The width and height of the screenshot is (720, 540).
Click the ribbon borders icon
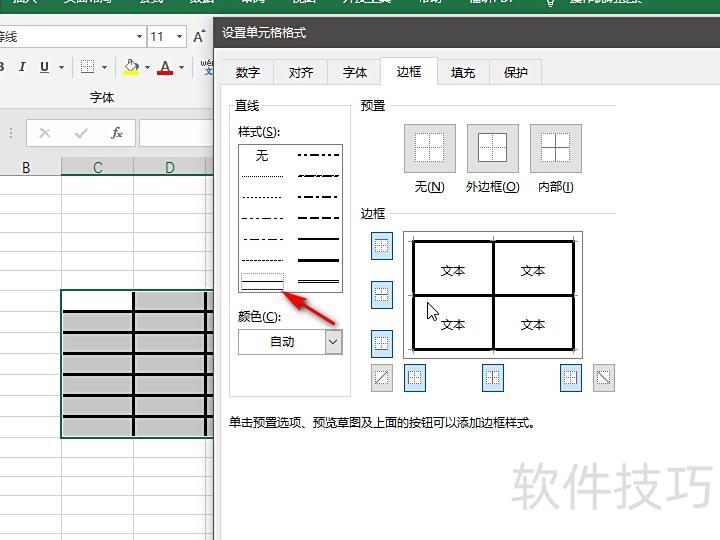tap(87, 67)
